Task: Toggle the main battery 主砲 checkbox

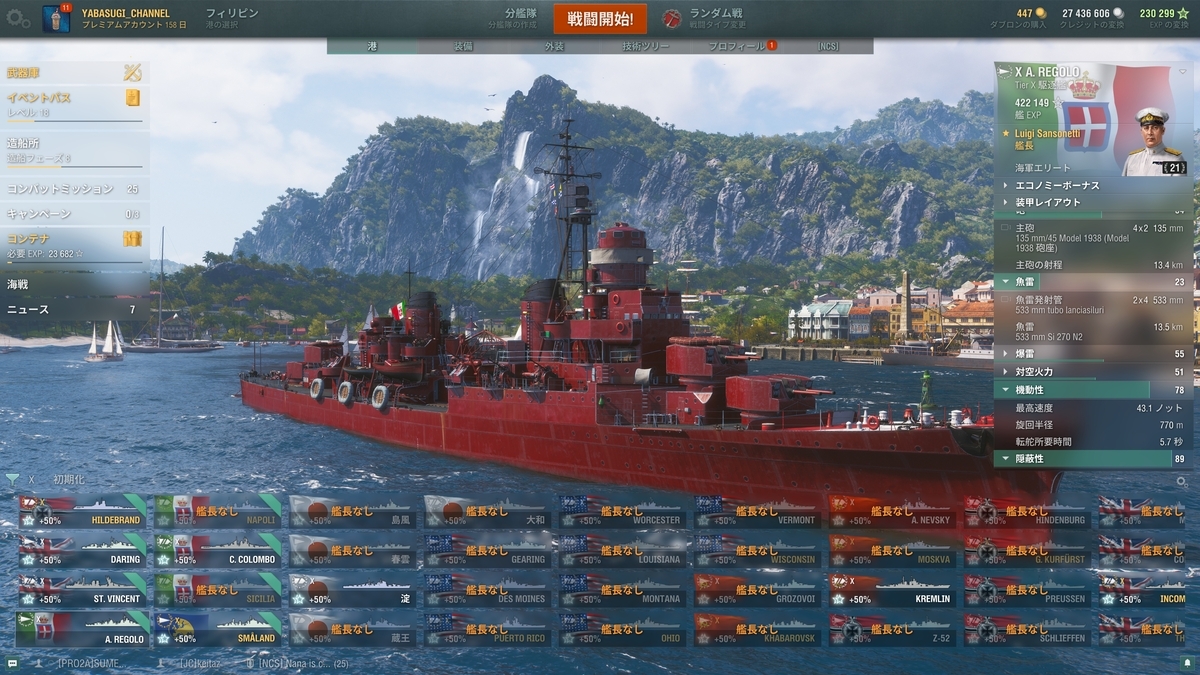Action: [x=1005, y=228]
